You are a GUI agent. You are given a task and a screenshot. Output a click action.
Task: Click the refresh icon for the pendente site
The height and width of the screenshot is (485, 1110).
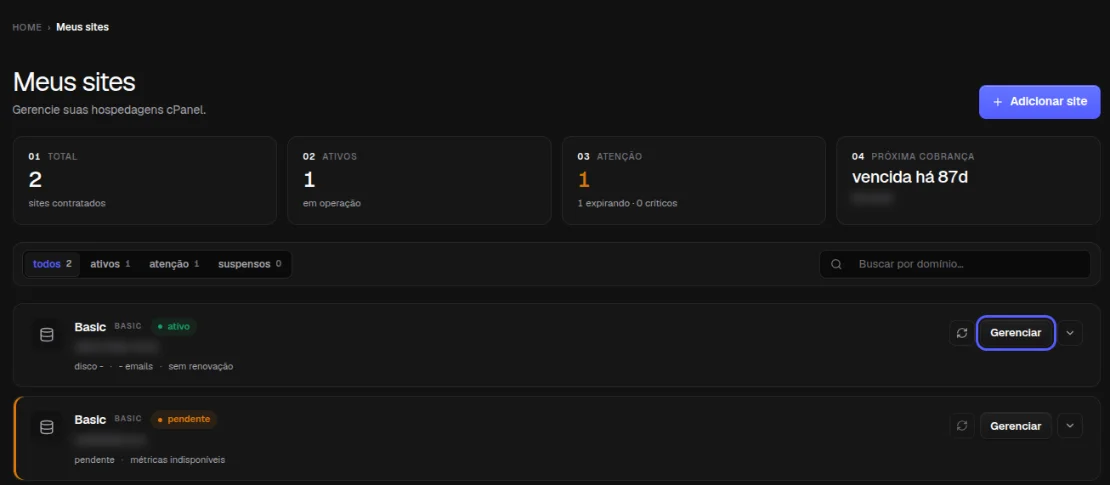click(961, 426)
